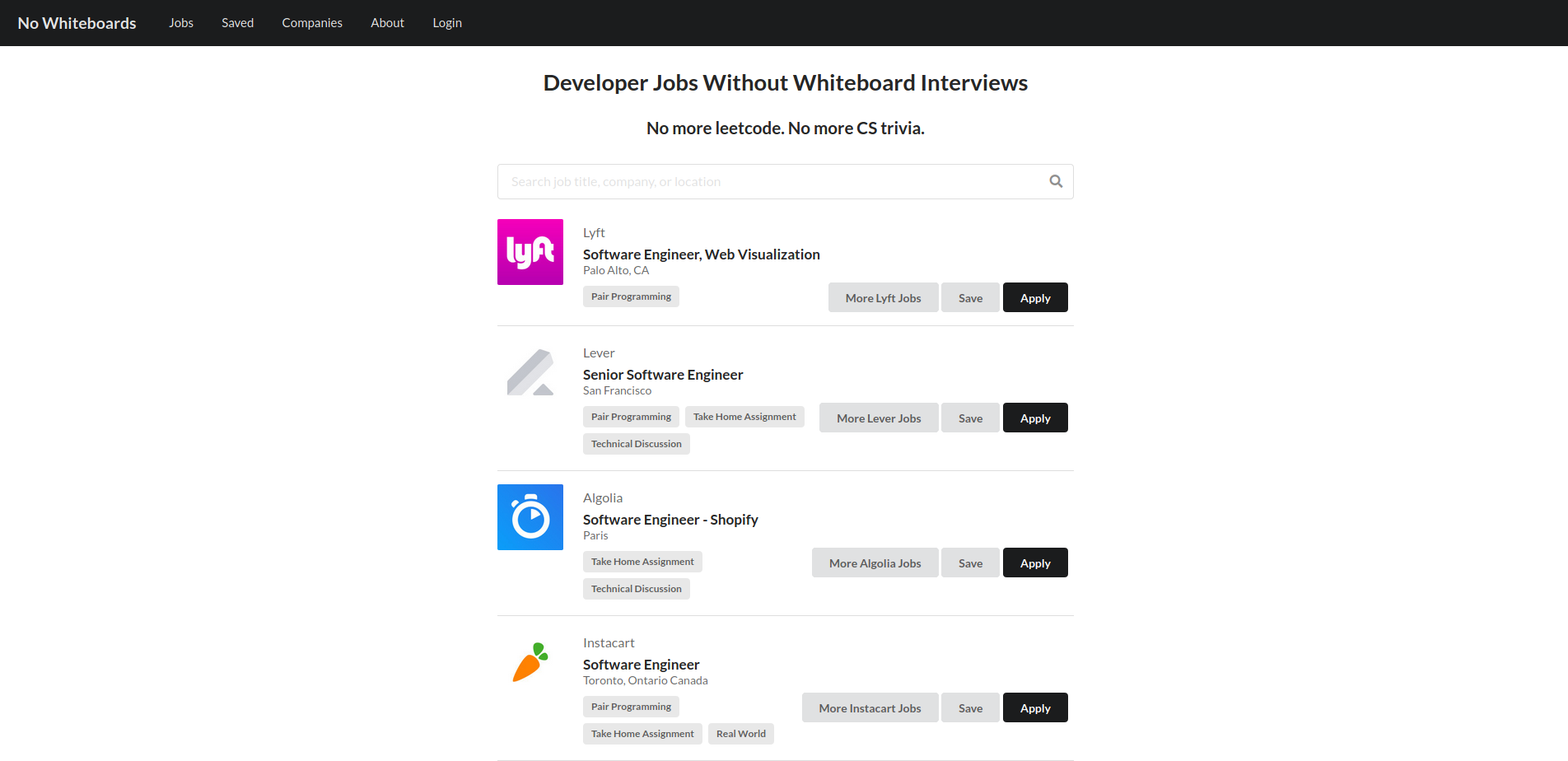Open Instacart Software Engineer job title
This screenshot has width=1568, height=761.
642,665
